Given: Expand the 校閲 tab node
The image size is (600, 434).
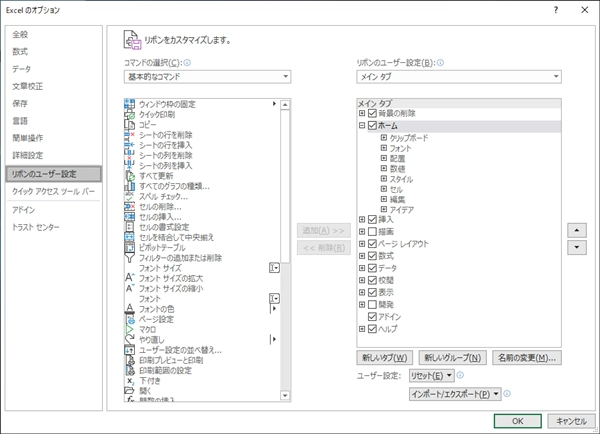Looking at the screenshot, I should 362,280.
